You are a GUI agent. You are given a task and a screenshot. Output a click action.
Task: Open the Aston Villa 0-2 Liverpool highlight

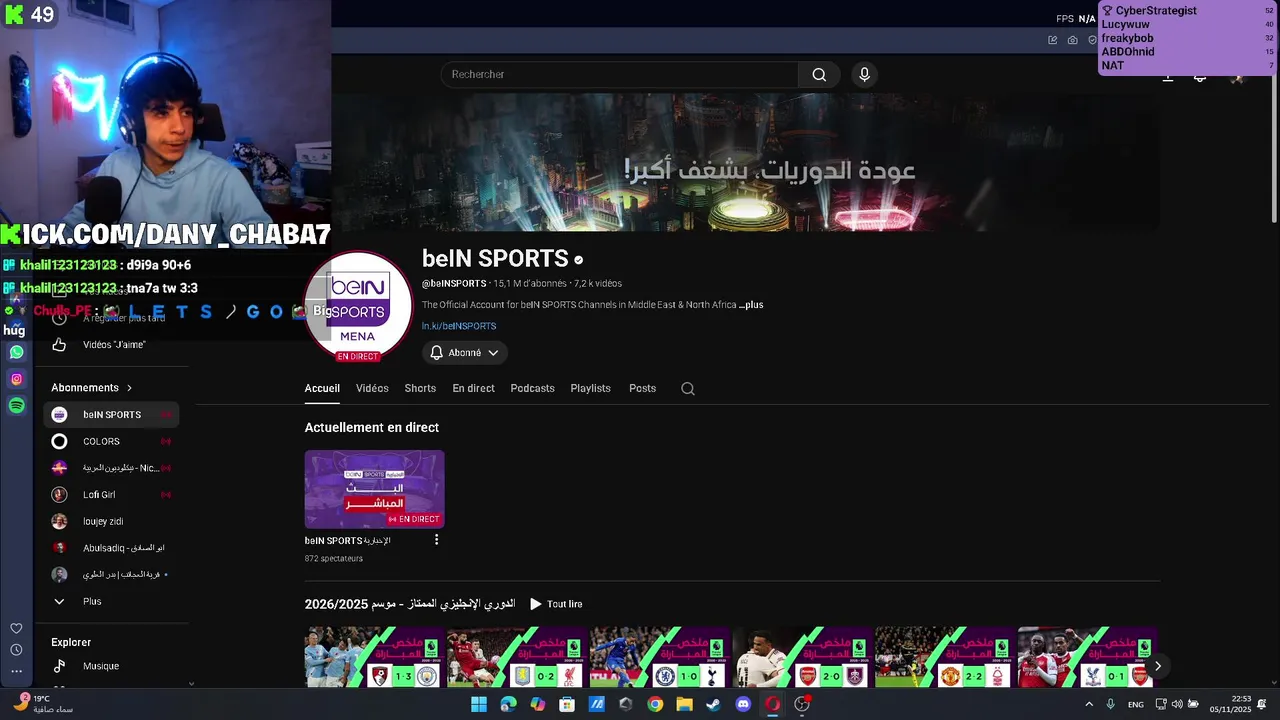pyautogui.click(x=517, y=657)
